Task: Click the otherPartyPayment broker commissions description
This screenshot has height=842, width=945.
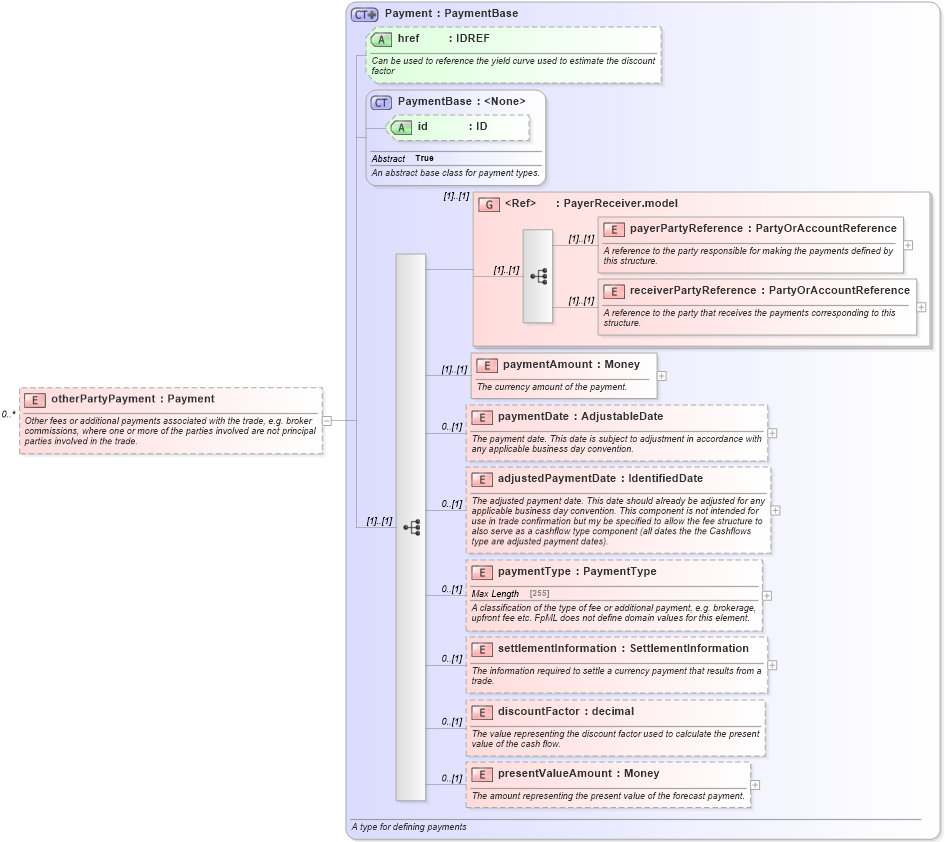Action: (170, 431)
